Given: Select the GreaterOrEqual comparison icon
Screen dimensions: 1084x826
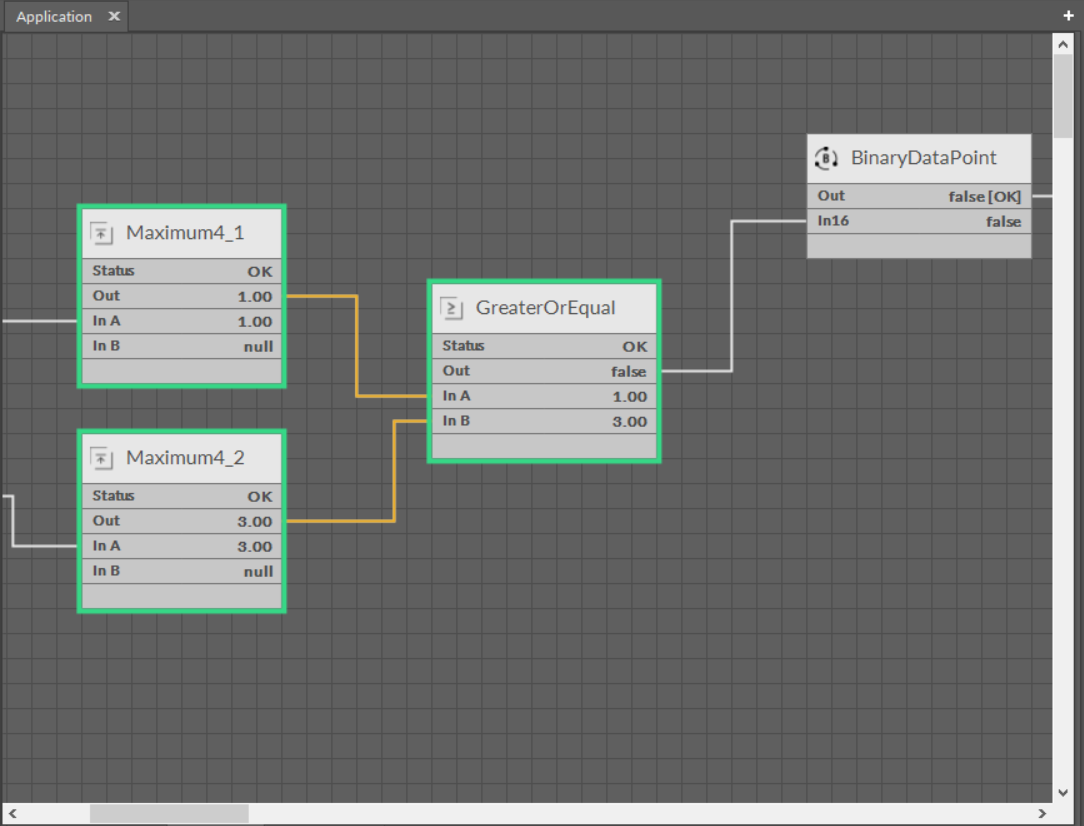Looking at the screenshot, I should 451,308.
